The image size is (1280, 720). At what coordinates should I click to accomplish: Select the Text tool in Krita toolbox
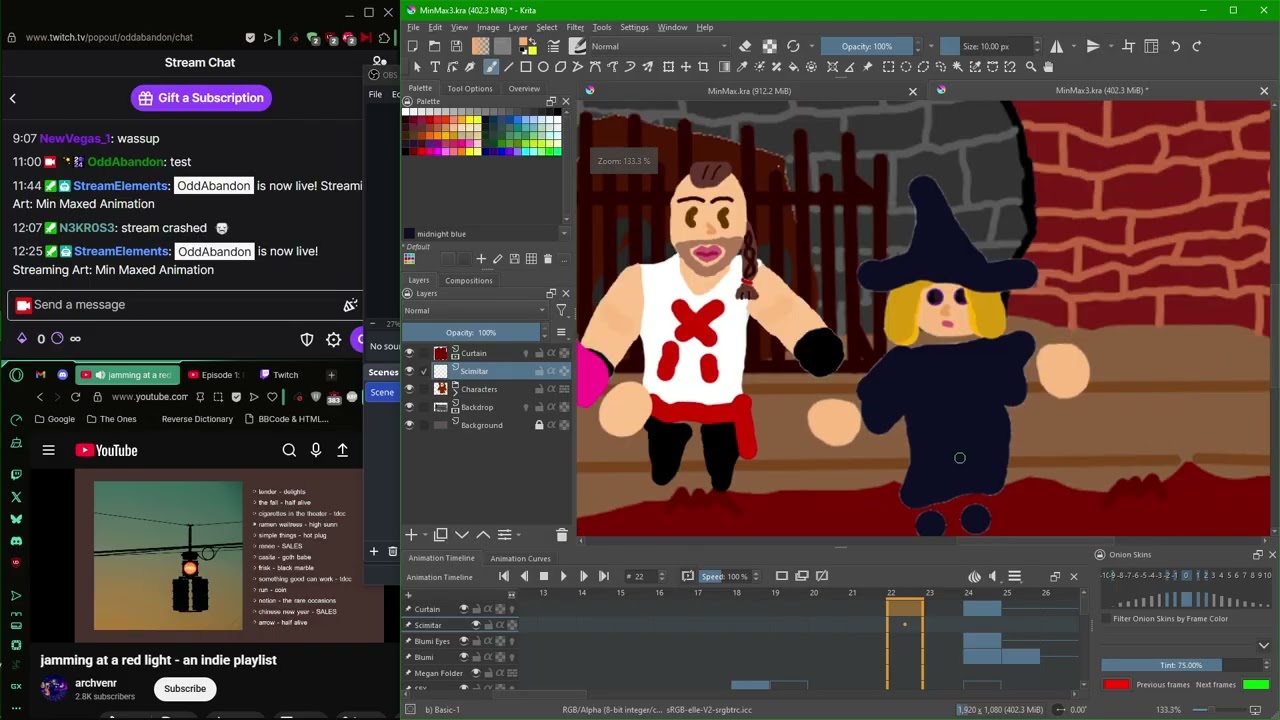435,67
